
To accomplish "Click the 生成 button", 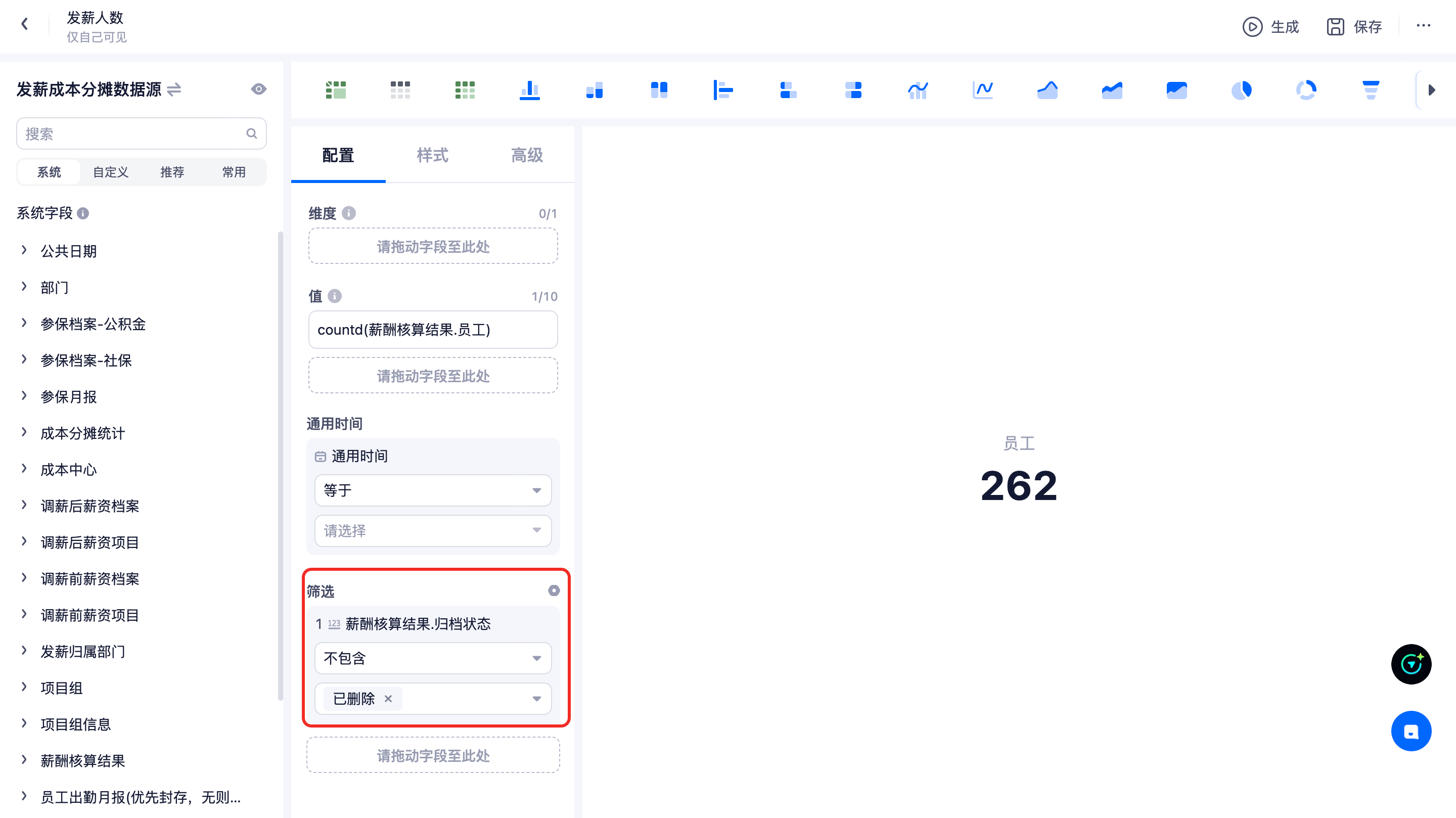I will 1270,27.
